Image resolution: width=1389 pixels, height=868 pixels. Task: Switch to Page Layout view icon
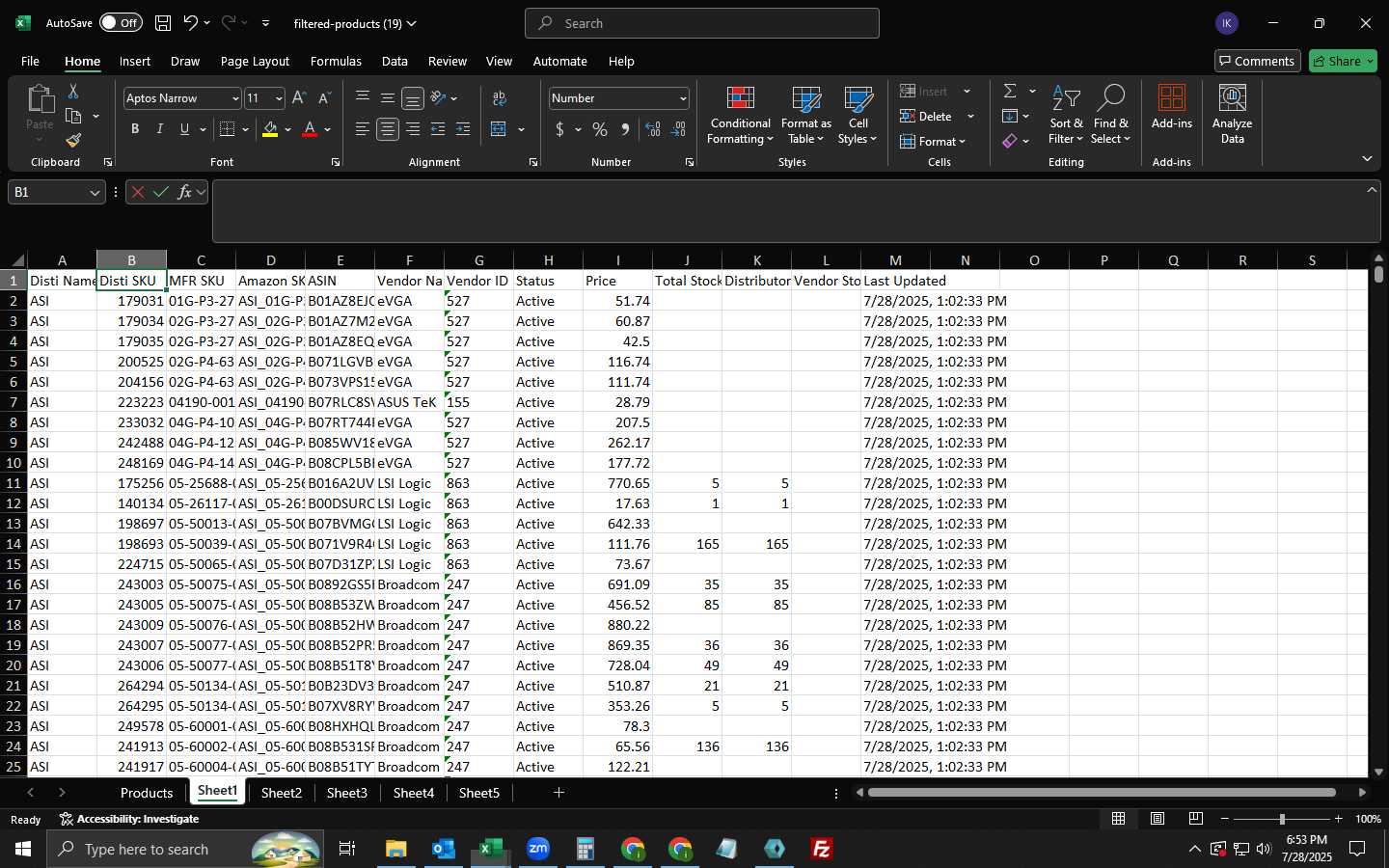(1157, 819)
